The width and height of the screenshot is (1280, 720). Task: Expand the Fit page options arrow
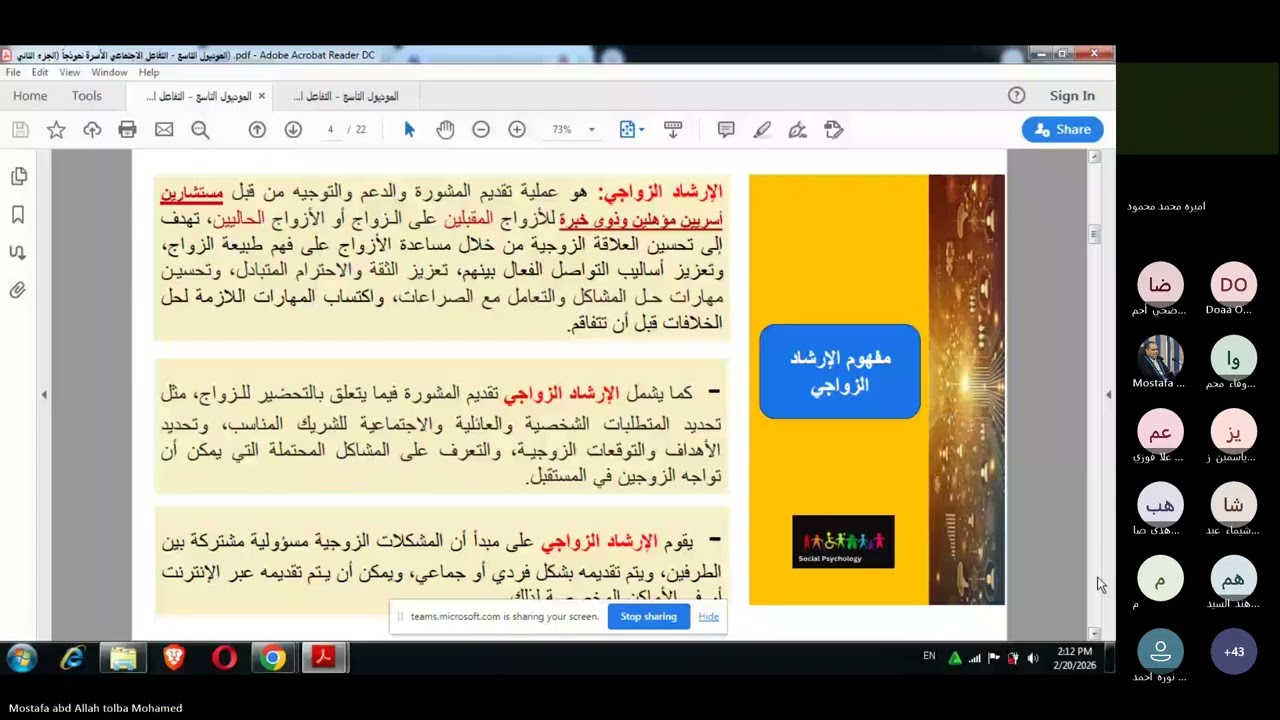(x=641, y=130)
